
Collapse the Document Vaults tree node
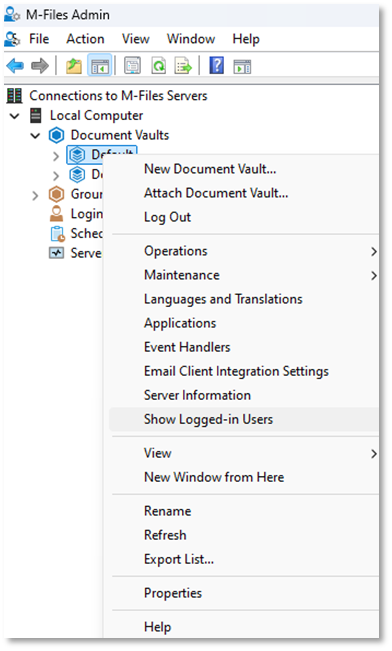coord(36,135)
